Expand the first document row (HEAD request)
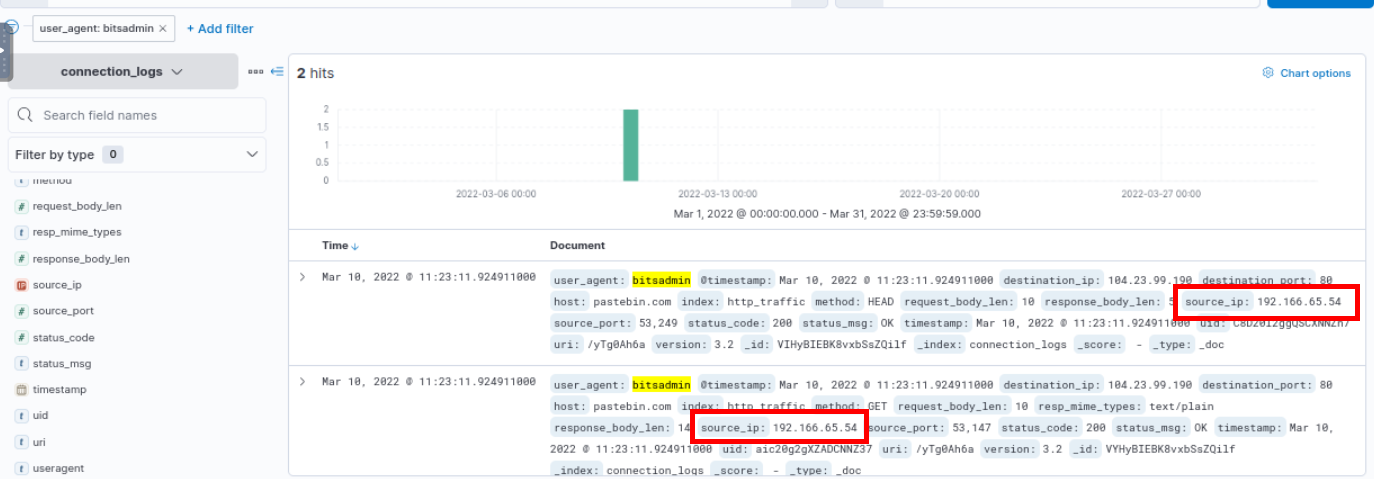 (x=303, y=276)
